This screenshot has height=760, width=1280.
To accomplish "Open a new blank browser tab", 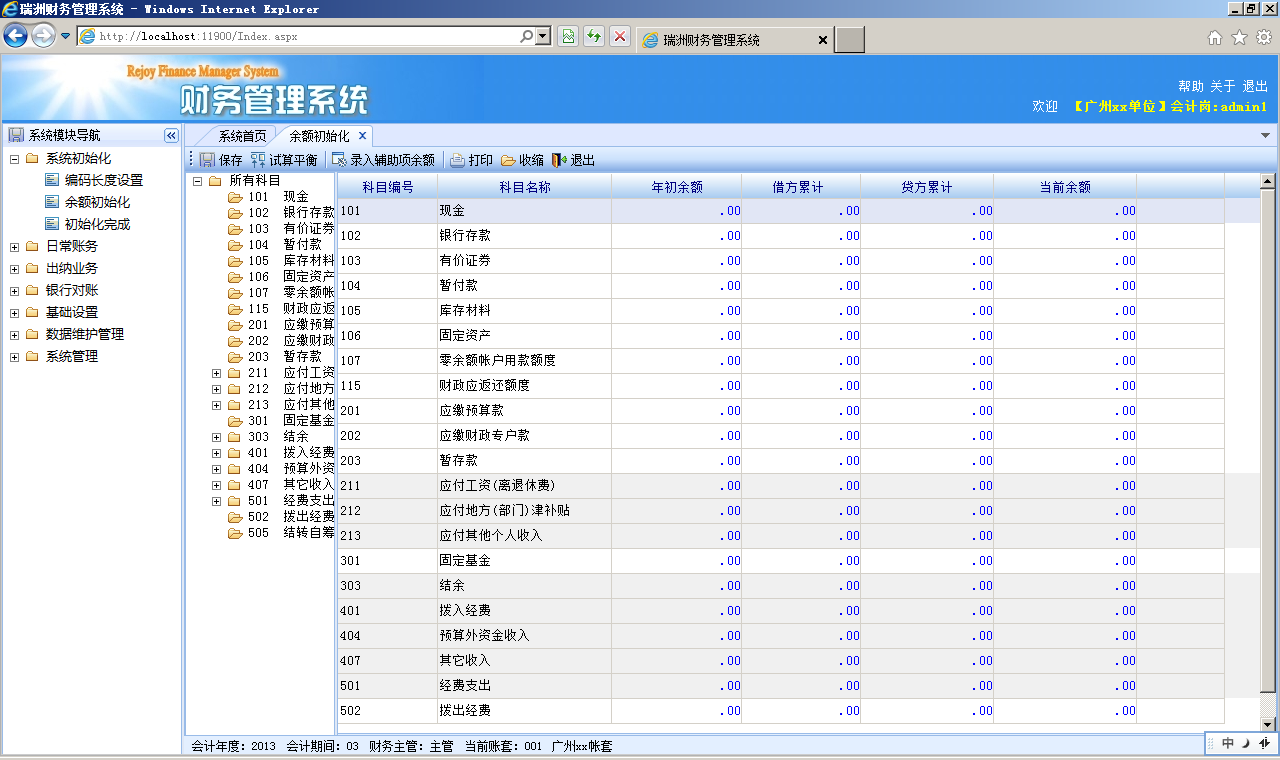I will (849, 40).
